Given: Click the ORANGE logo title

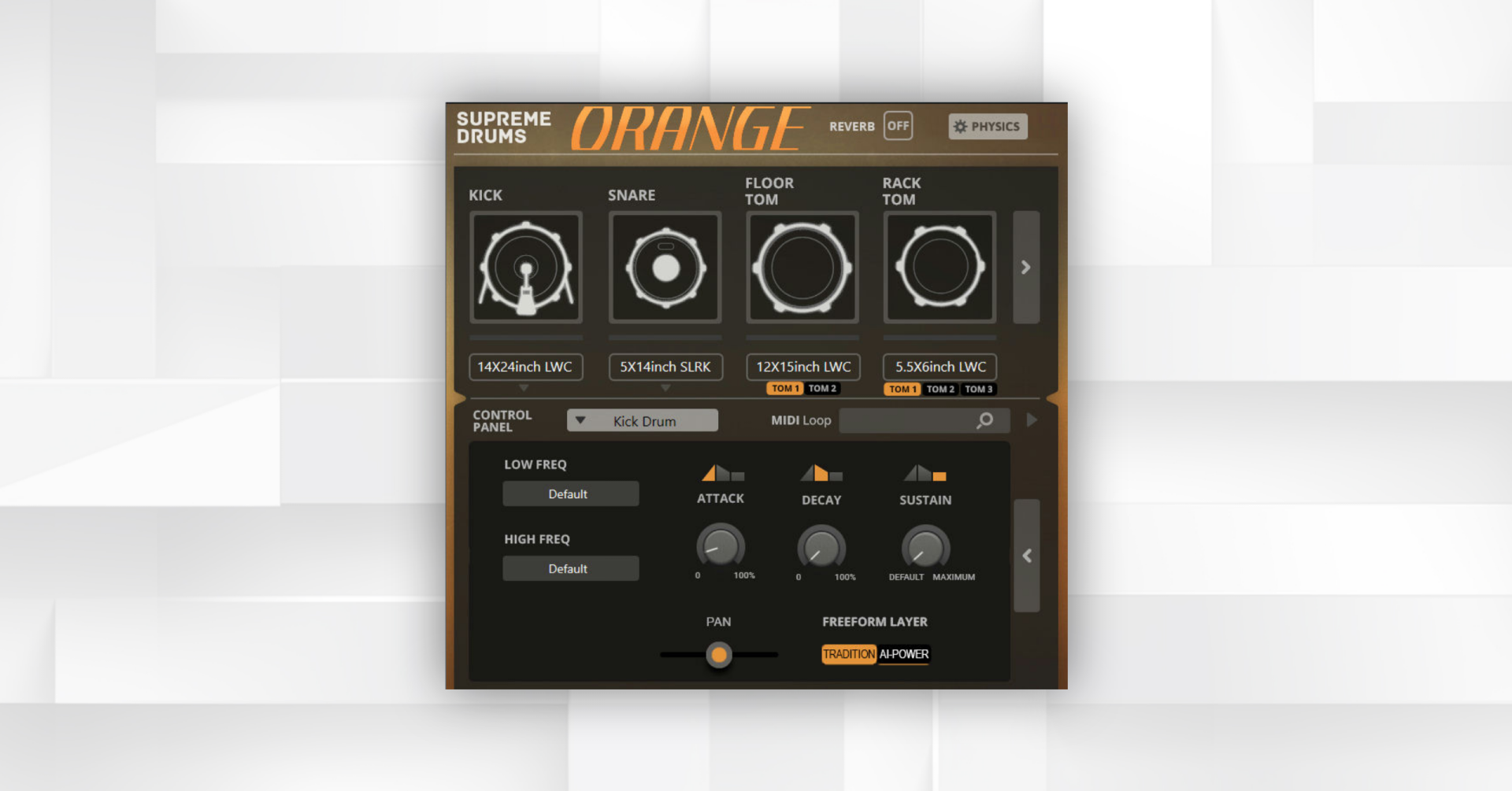Looking at the screenshot, I should coord(690,128).
